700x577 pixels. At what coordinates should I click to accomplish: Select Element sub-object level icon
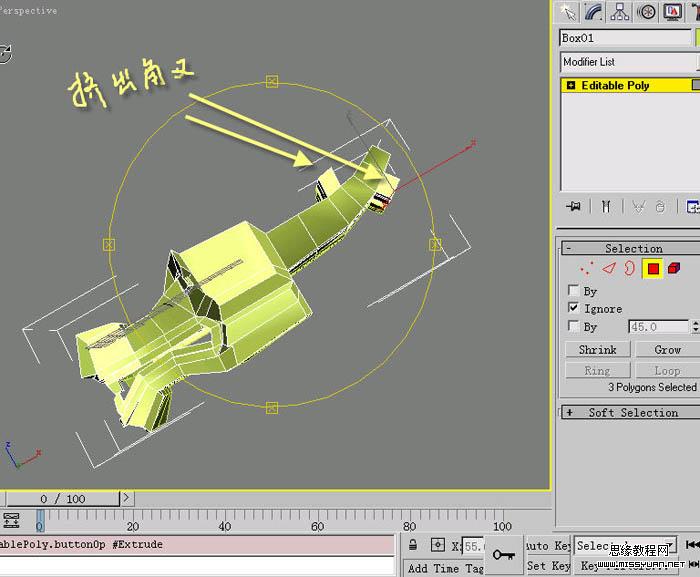coord(674,268)
